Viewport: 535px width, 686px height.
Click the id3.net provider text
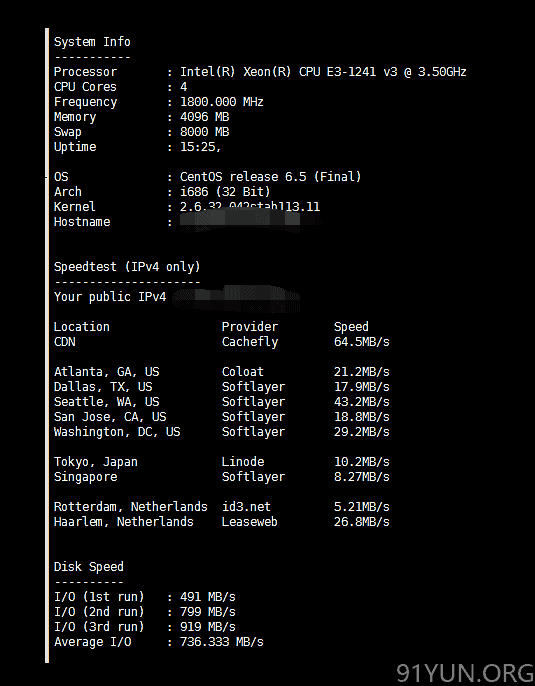[246, 507]
